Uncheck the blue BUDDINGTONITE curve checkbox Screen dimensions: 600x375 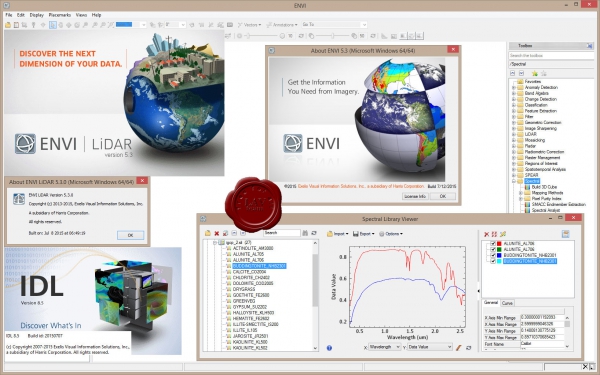pyautogui.click(x=493, y=255)
